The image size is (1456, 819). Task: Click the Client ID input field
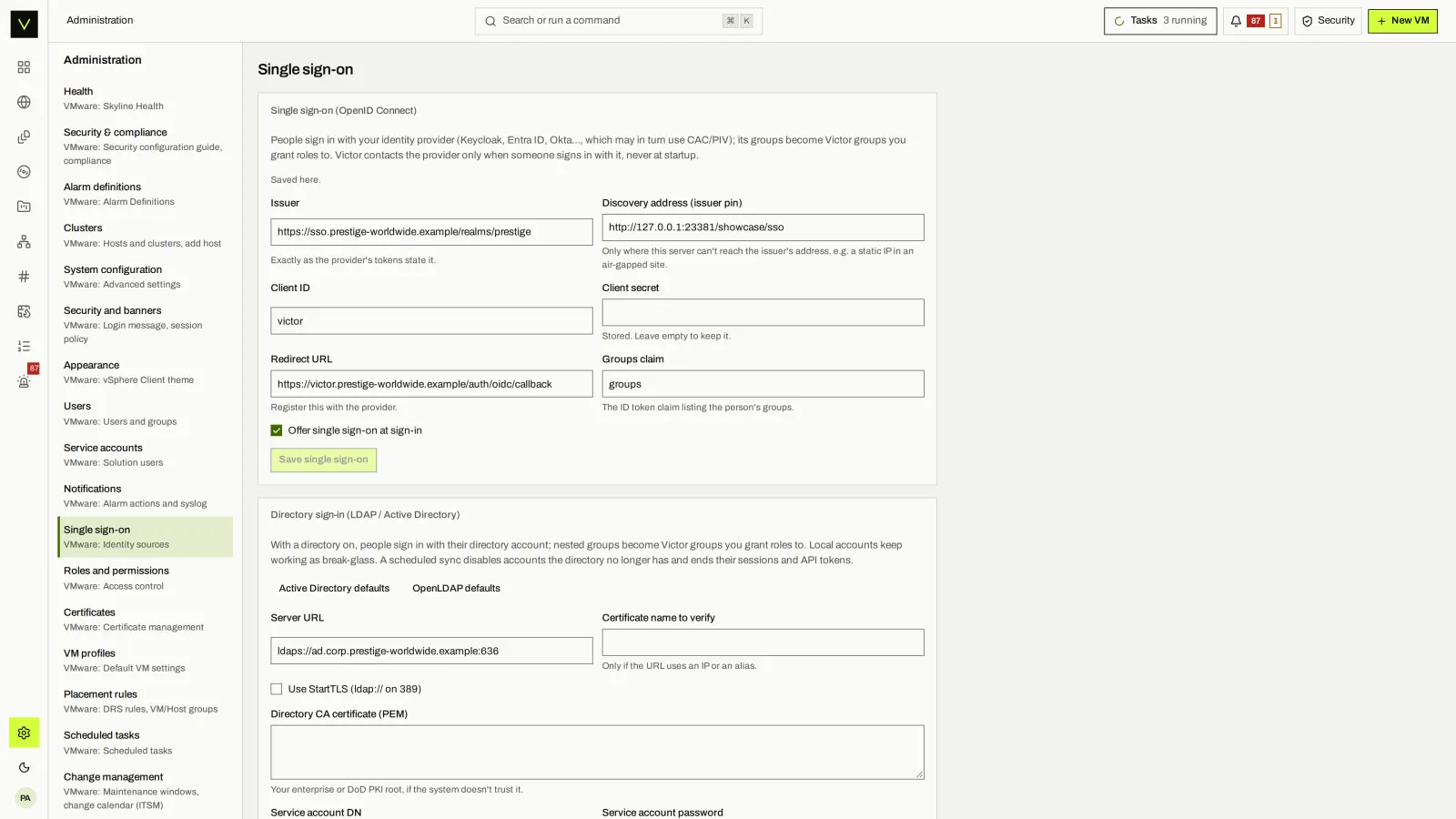tap(431, 320)
